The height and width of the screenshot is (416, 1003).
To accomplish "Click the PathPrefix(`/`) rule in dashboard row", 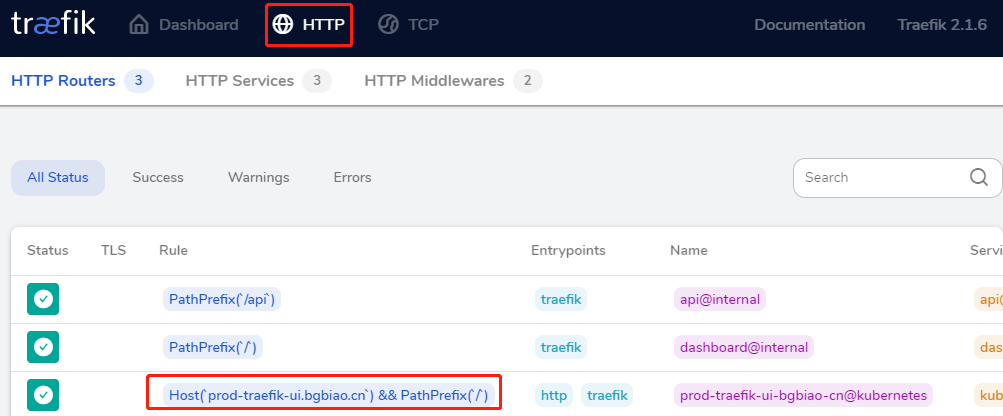I will pos(213,347).
